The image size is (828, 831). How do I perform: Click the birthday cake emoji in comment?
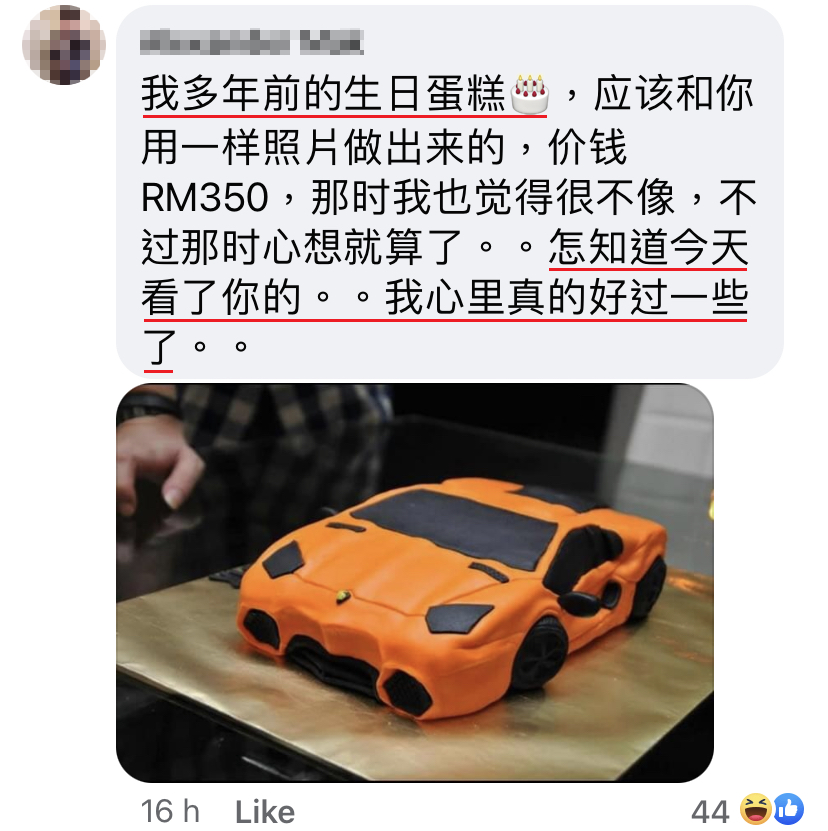coord(529,94)
